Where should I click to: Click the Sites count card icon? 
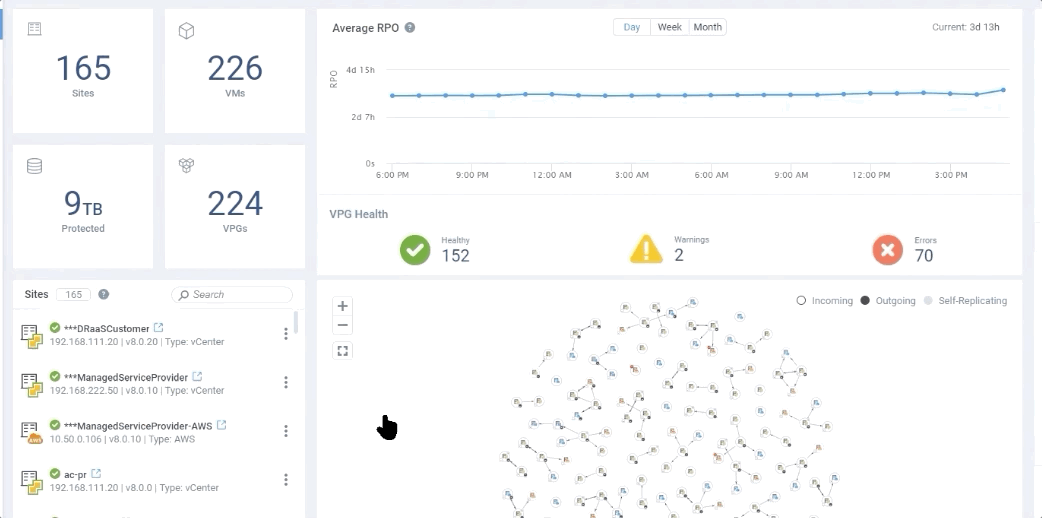[35, 29]
